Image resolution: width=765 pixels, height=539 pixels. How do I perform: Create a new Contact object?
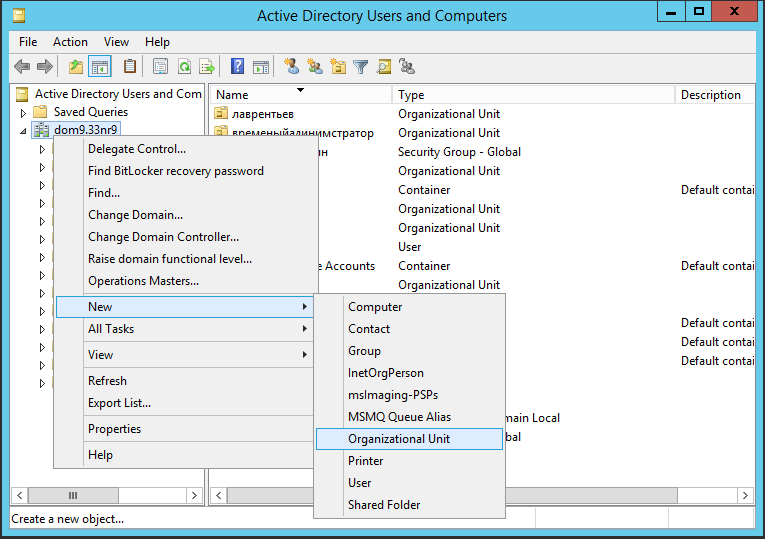click(409, 329)
